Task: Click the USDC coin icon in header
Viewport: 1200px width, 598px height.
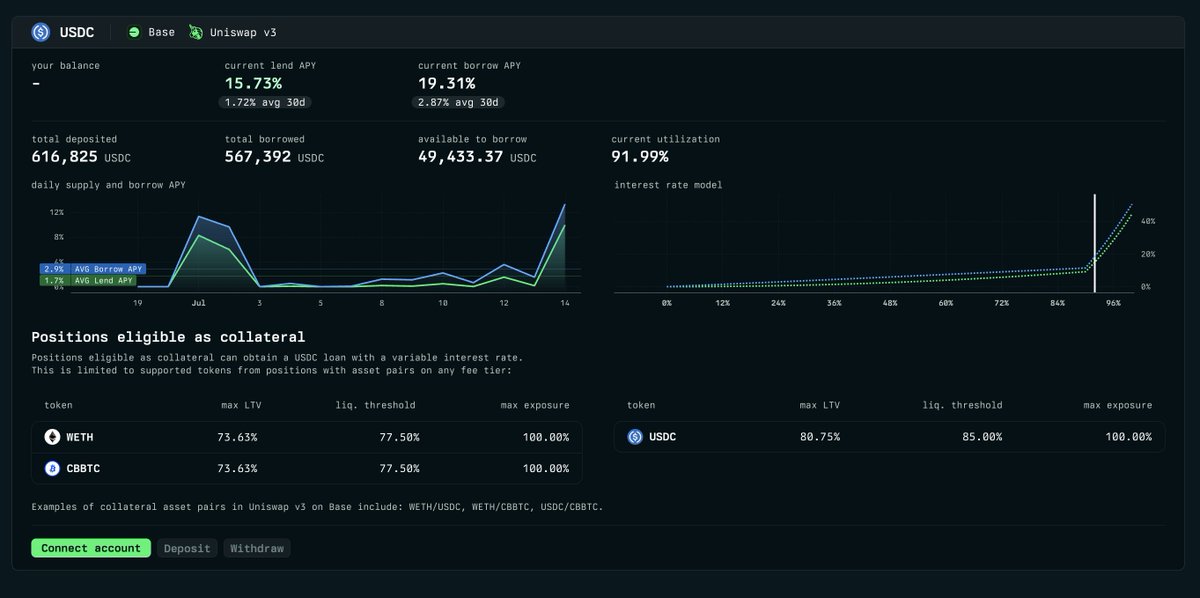Action: click(41, 32)
